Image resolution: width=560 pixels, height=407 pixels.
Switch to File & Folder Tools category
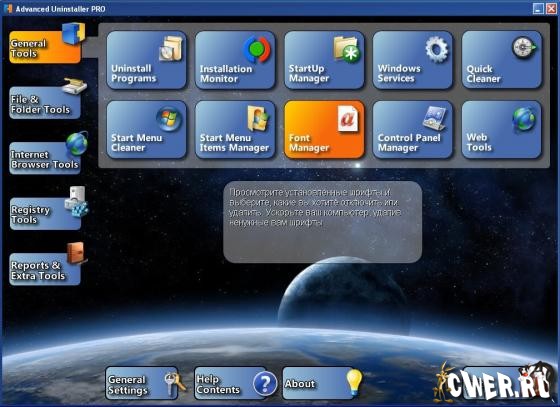click(x=45, y=103)
